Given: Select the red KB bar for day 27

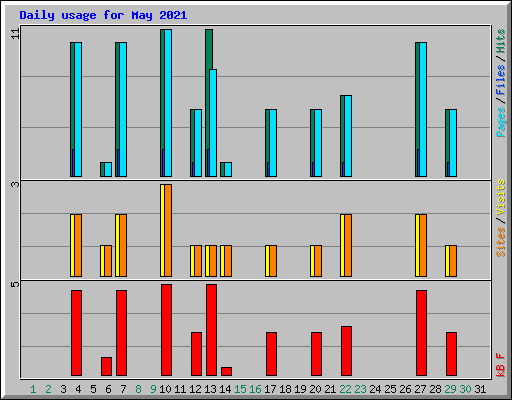Looking at the screenshot, I should click(x=421, y=333).
